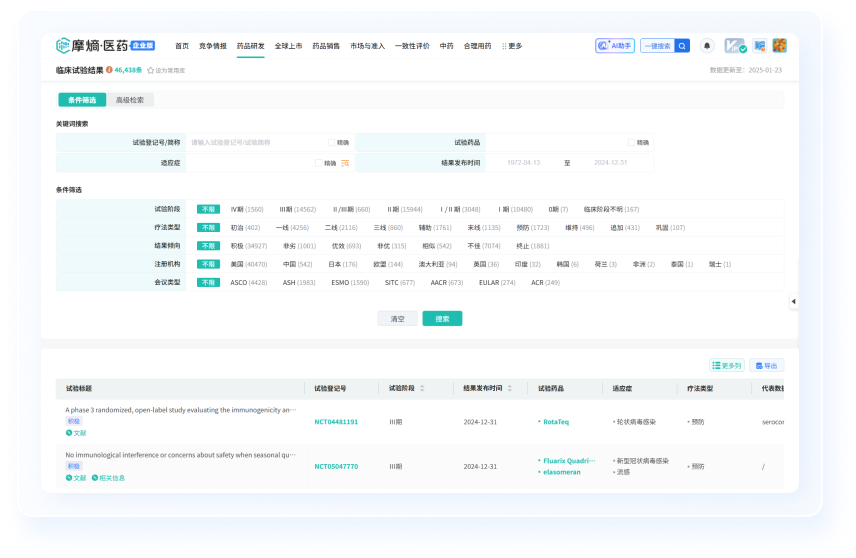Open 合理用药 nav item
856x558 pixels.
tap(478, 46)
